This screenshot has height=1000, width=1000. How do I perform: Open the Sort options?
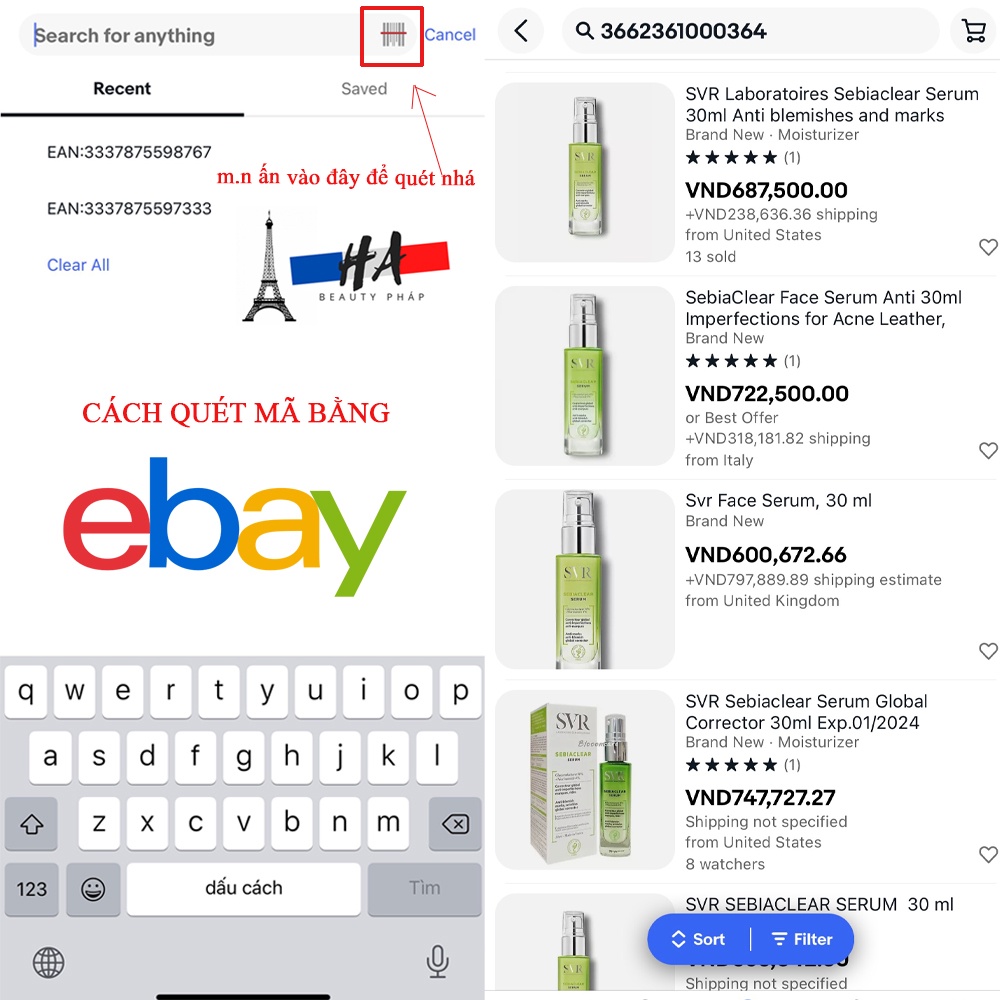(x=698, y=939)
